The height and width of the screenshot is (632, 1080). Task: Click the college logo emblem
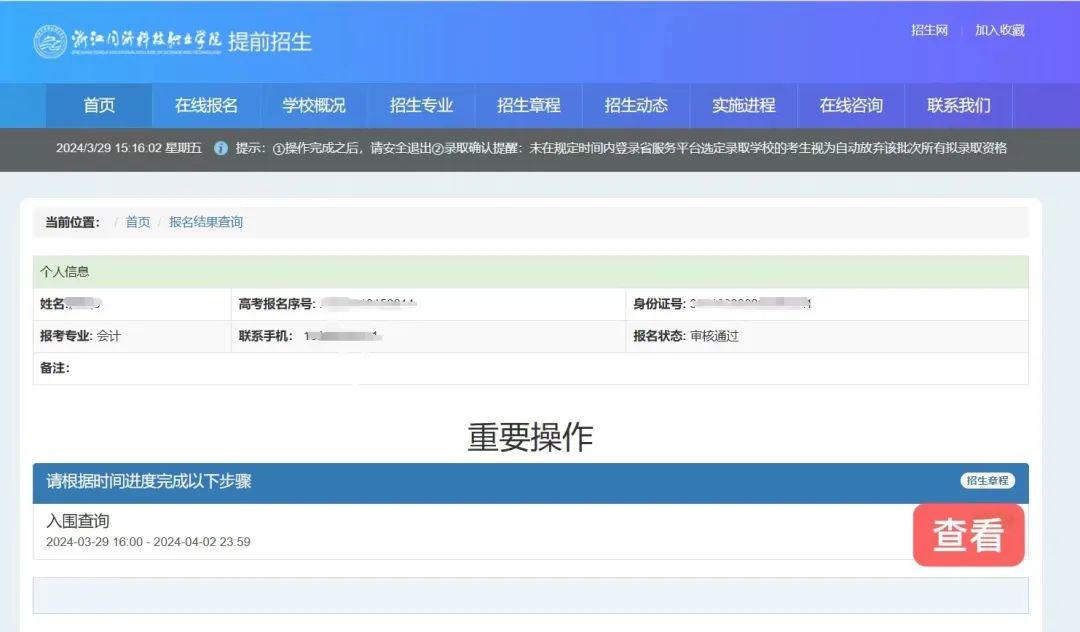tap(50, 41)
